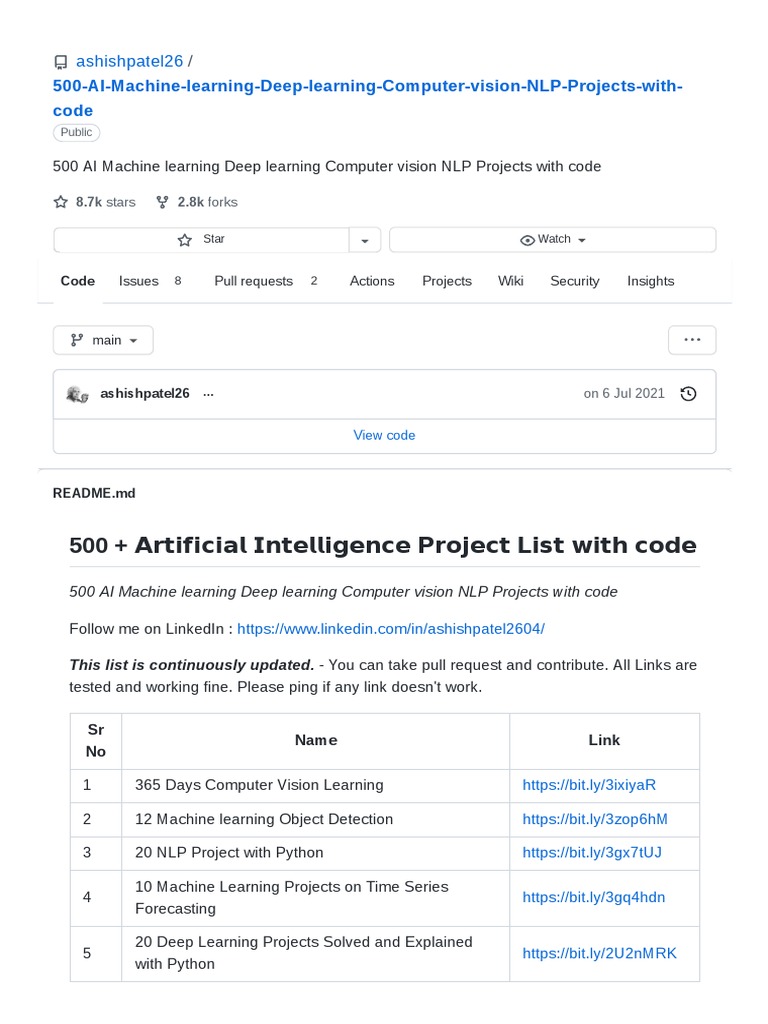This screenshot has width=768, height=1024.
Task: Expand commit message ellipsis after ashishpatel26
Action: [x=208, y=394]
